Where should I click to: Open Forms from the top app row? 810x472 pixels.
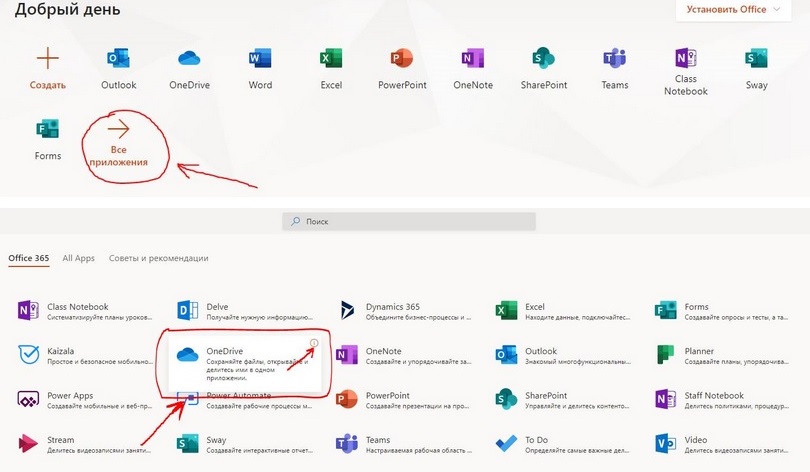click(x=48, y=139)
